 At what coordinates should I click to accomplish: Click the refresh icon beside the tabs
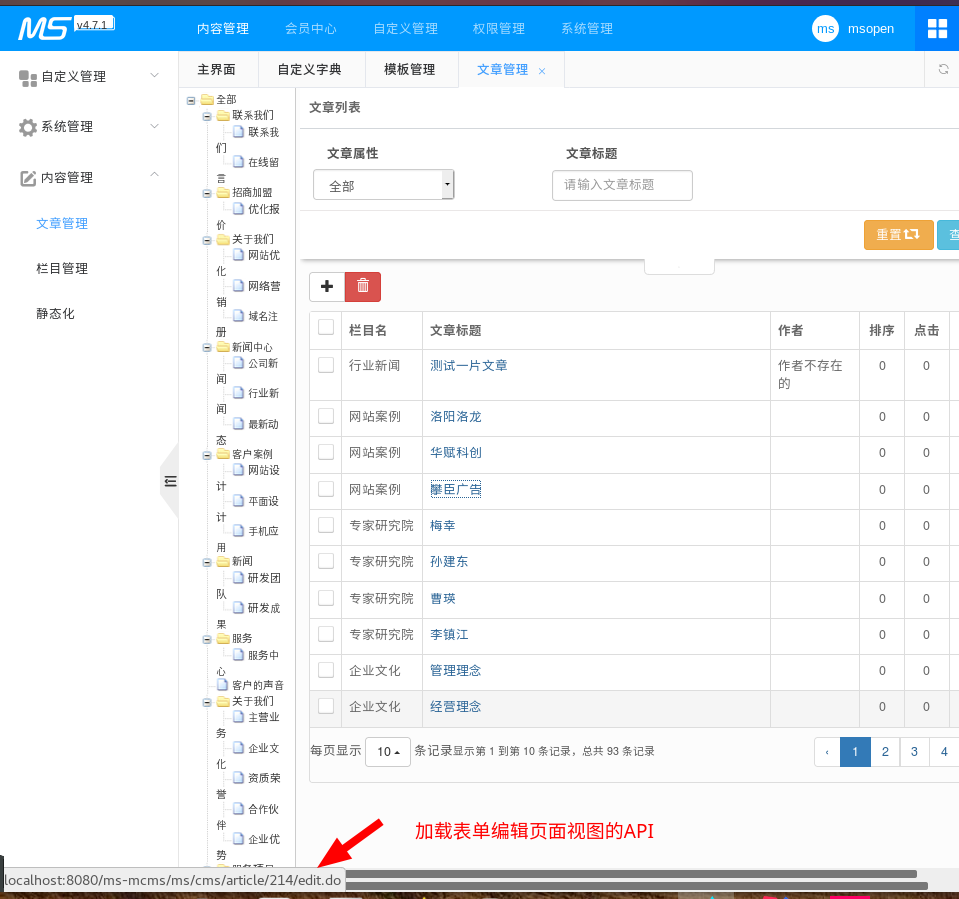[943, 69]
